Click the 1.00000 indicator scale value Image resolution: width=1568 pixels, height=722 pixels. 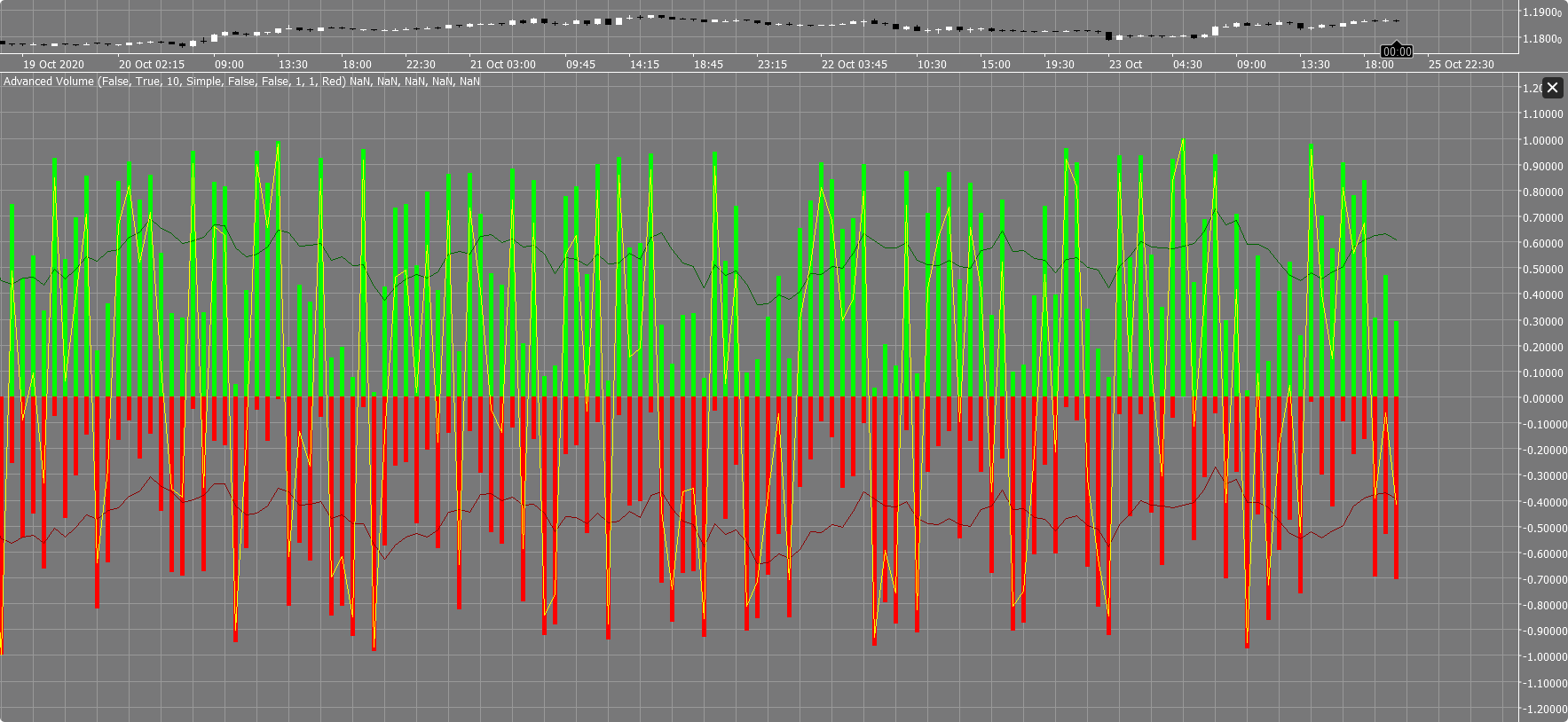pyautogui.click(x=1543, y=141)
